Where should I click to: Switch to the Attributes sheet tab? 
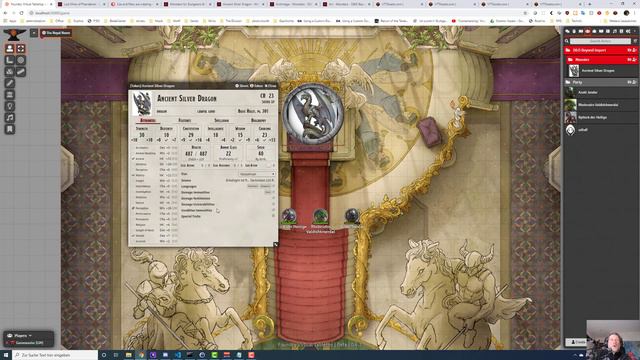tap(148, 120)
